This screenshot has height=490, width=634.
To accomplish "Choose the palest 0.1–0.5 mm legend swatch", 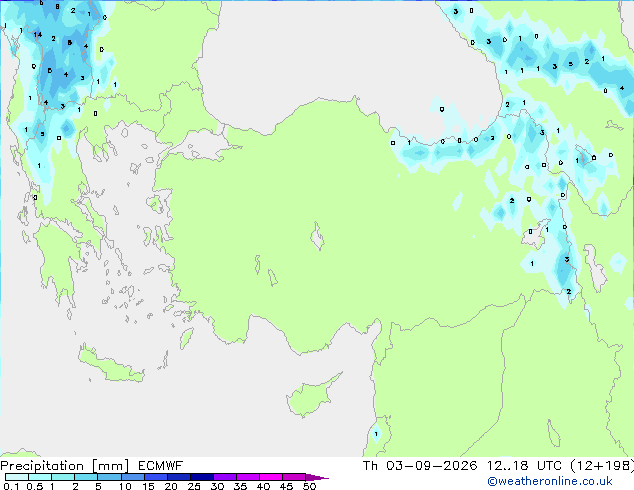I will [17, 477].
